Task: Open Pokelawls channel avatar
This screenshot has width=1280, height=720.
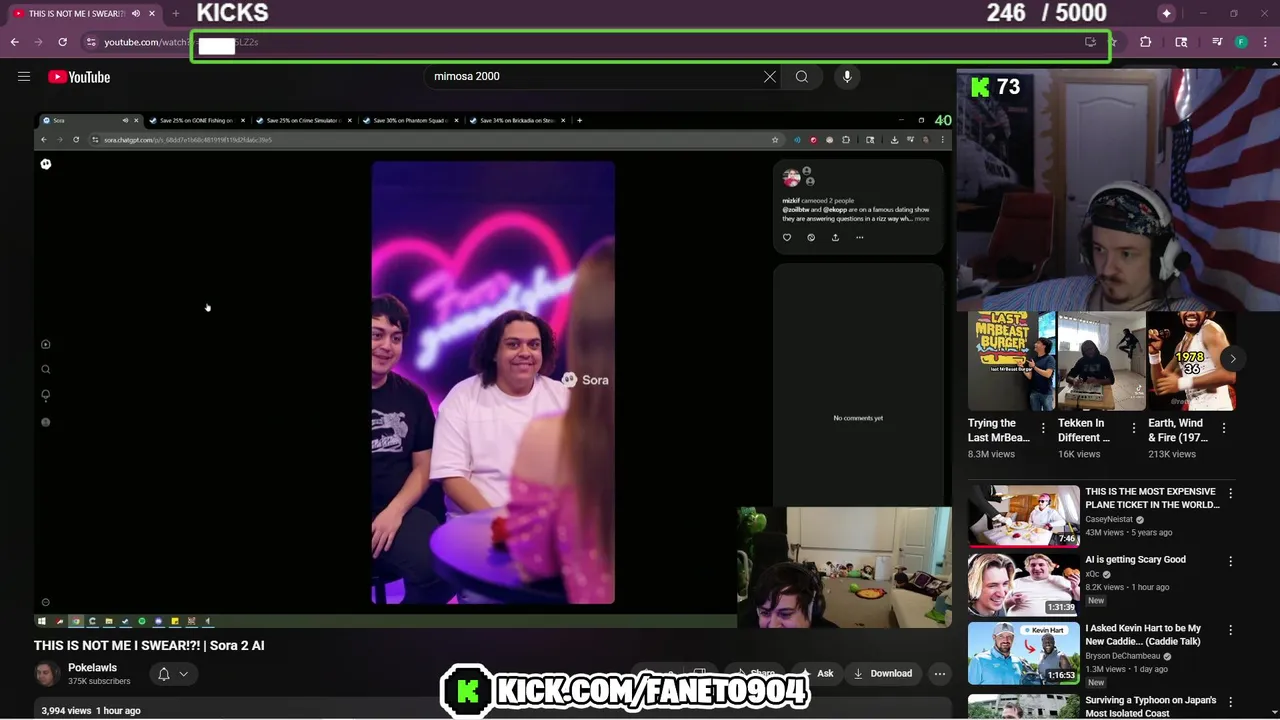Action: point(47,674)
